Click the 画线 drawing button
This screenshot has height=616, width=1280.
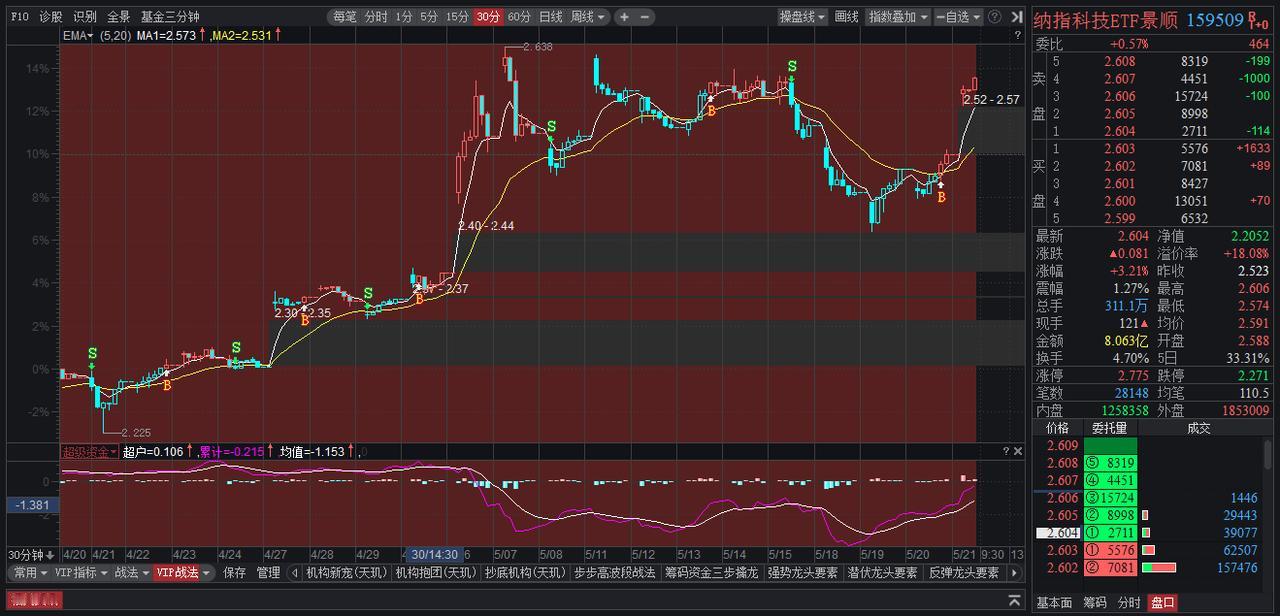pos(847,17)
